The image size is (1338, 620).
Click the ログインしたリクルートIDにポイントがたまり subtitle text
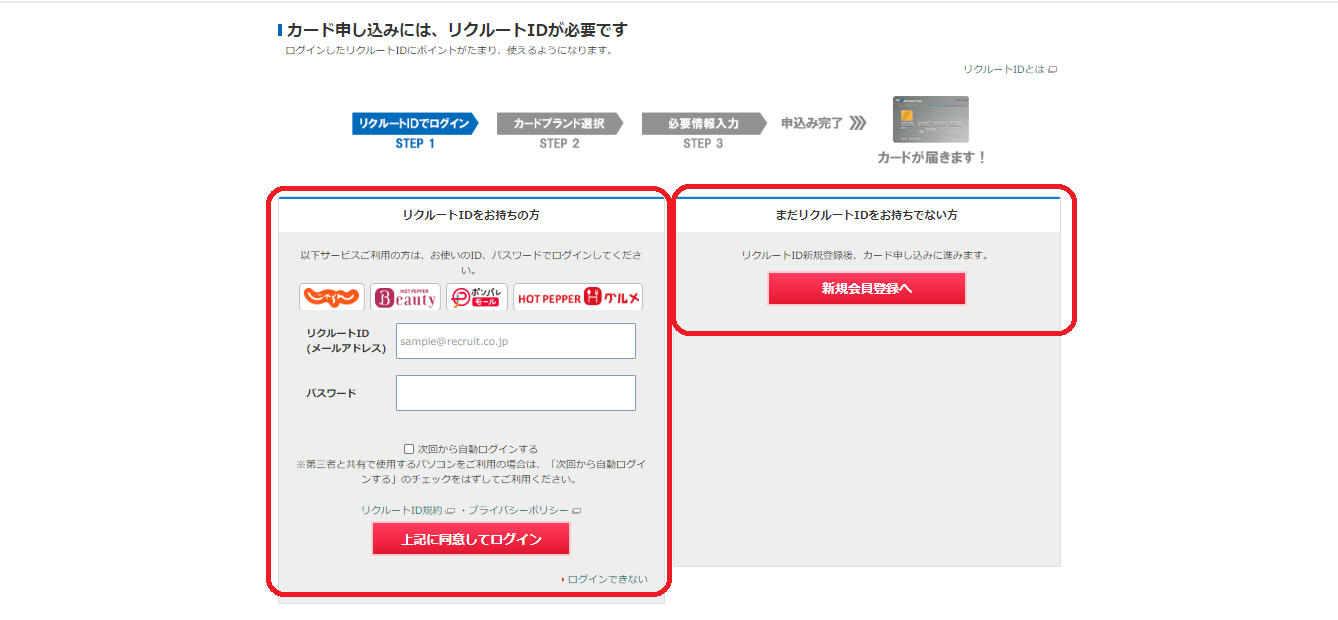(x=449, y=50)
